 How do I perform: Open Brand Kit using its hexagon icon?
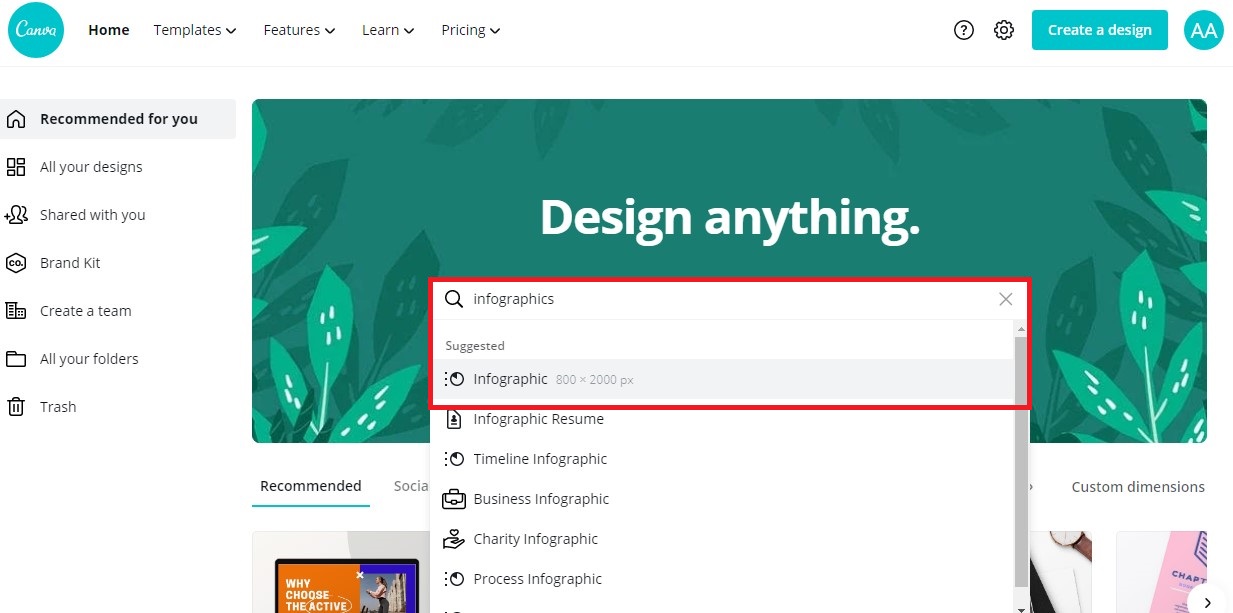[17, 262]
